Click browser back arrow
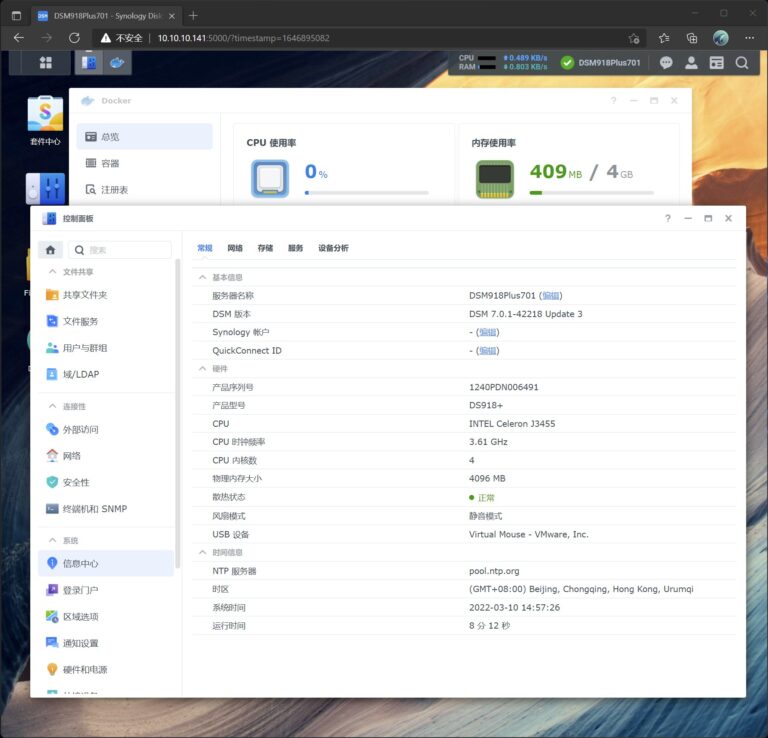This screenshot has width=768, height=738. tap(19, 38)
